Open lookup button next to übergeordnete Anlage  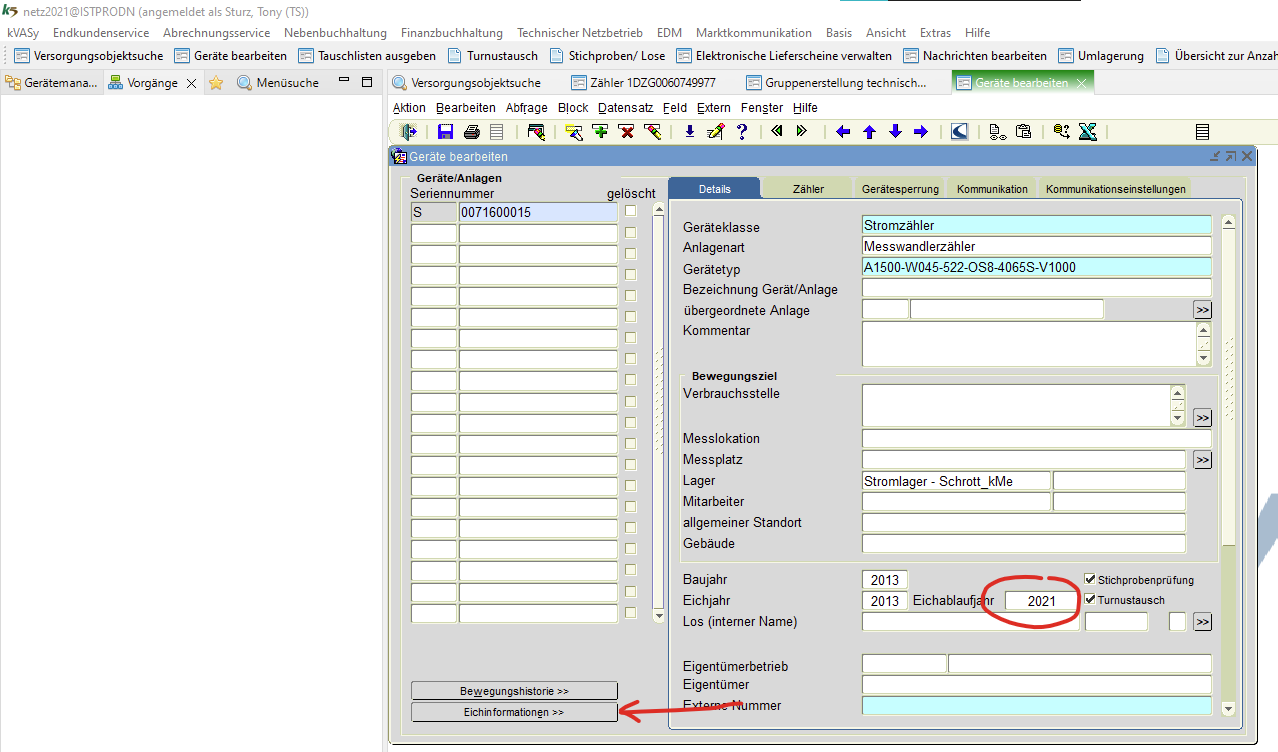(x=1202, y=310)
